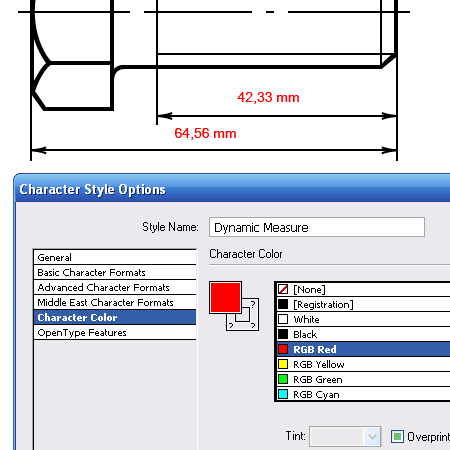This screenshot has height=450, width=450.
Task: Select the RGB Red color entry
Action: click(x=363, y=349)
